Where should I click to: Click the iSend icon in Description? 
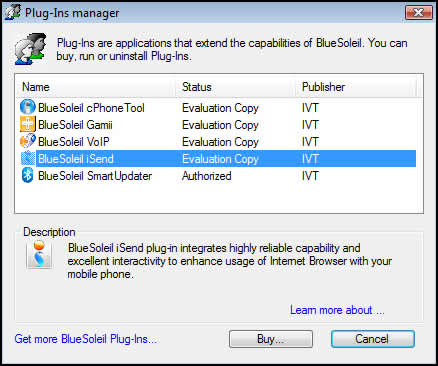pyautogui.click(x=39, y=255)
